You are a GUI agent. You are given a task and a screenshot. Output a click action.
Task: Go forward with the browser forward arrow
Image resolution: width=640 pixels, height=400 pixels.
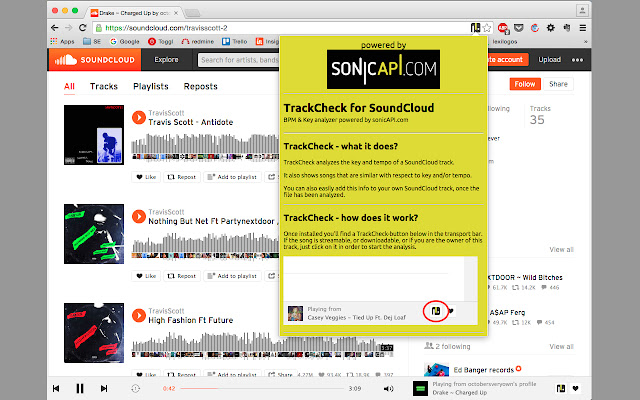coord(69,28)
